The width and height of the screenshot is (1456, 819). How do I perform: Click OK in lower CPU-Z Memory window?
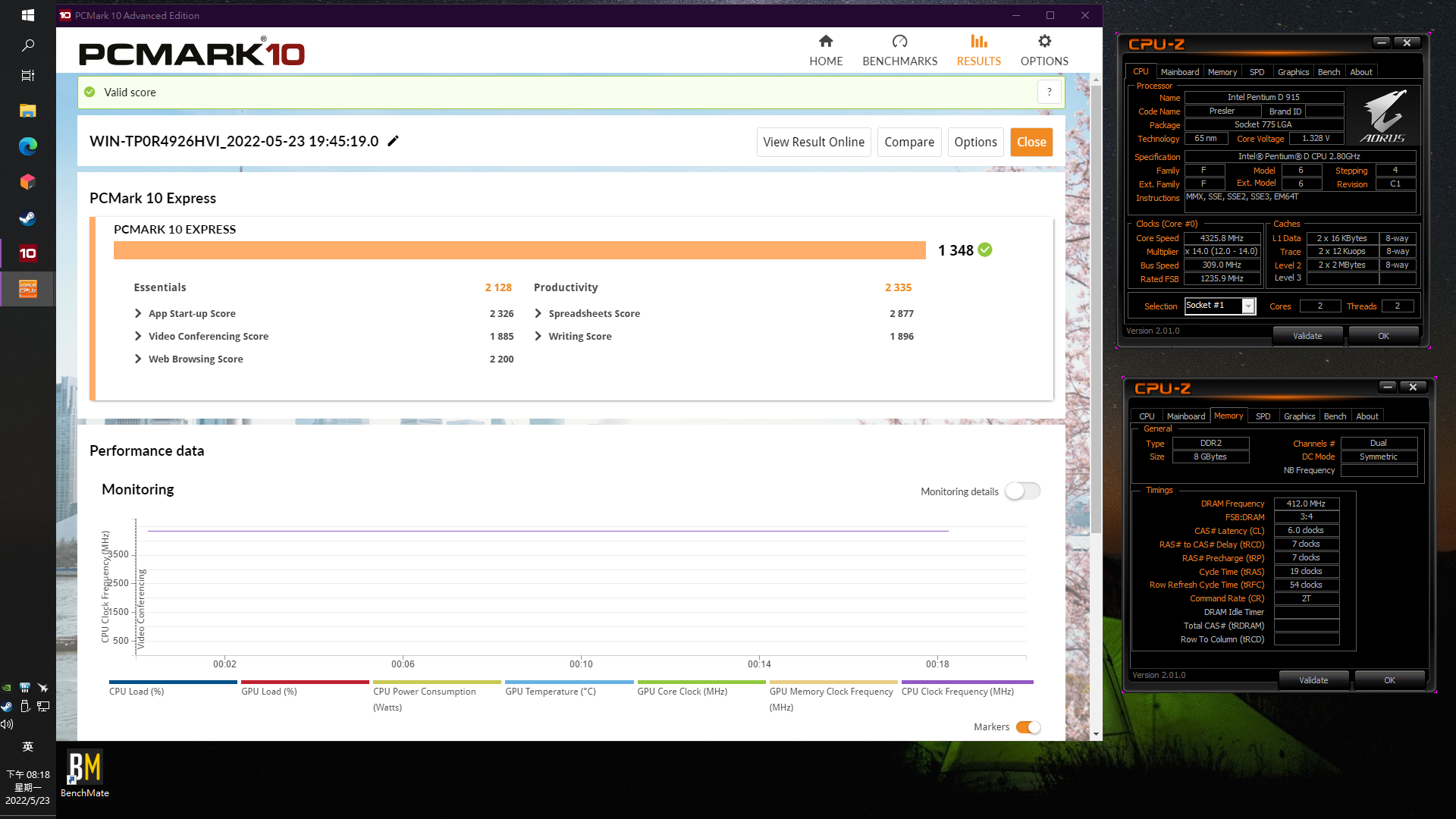coord(1389,680)
